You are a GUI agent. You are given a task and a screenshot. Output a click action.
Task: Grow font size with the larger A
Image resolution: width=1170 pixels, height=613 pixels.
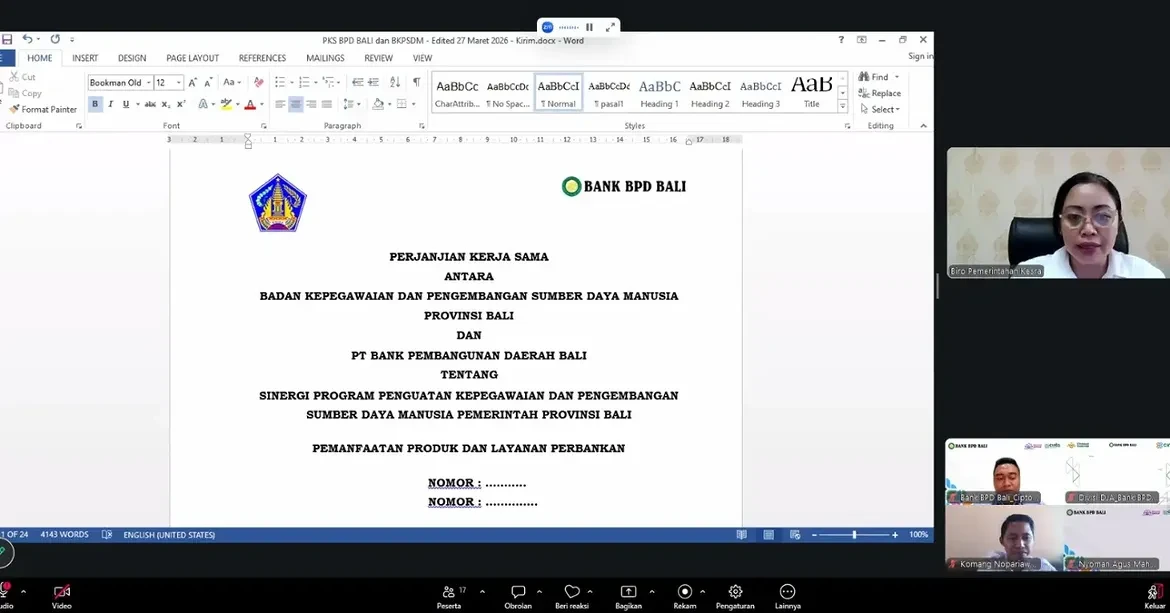tap(193, 83)
